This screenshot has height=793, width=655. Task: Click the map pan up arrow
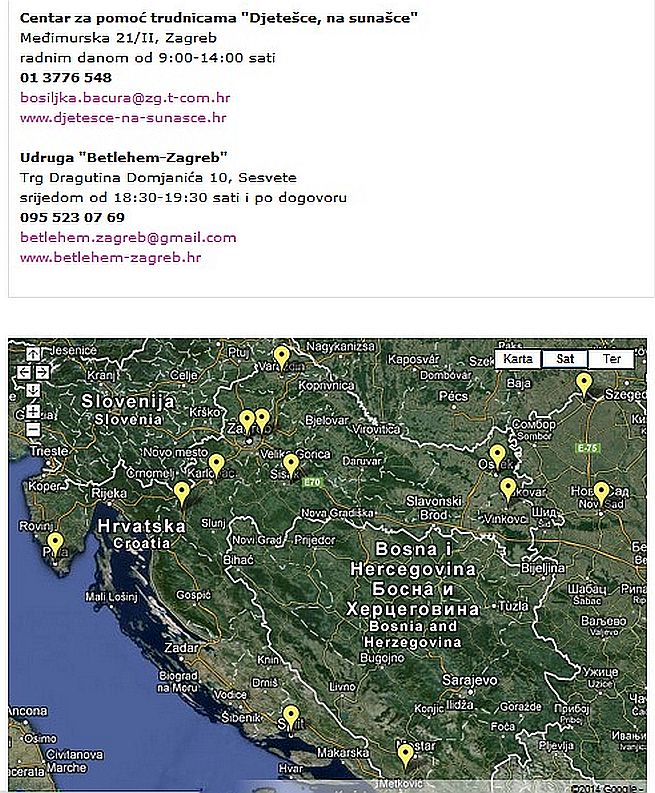[x=33, y=353]
